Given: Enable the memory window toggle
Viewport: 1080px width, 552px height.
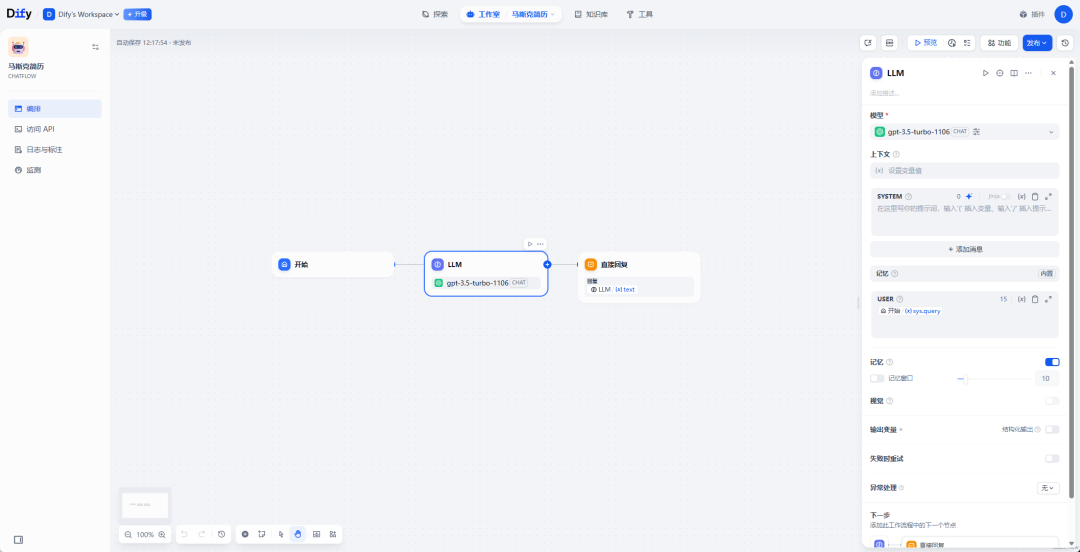Looking at the screenshot, I should tap(877, 379).
